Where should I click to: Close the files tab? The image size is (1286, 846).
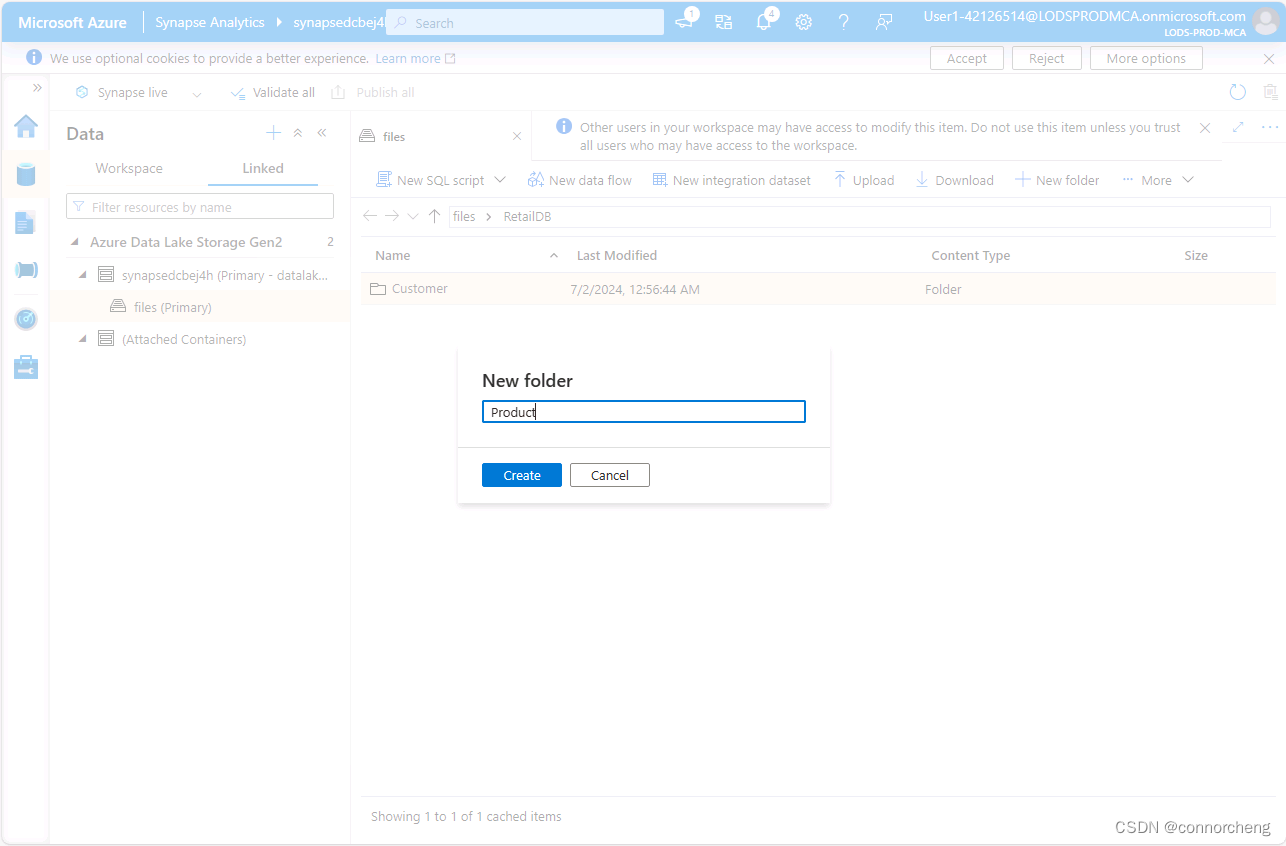tap(516, 136)
